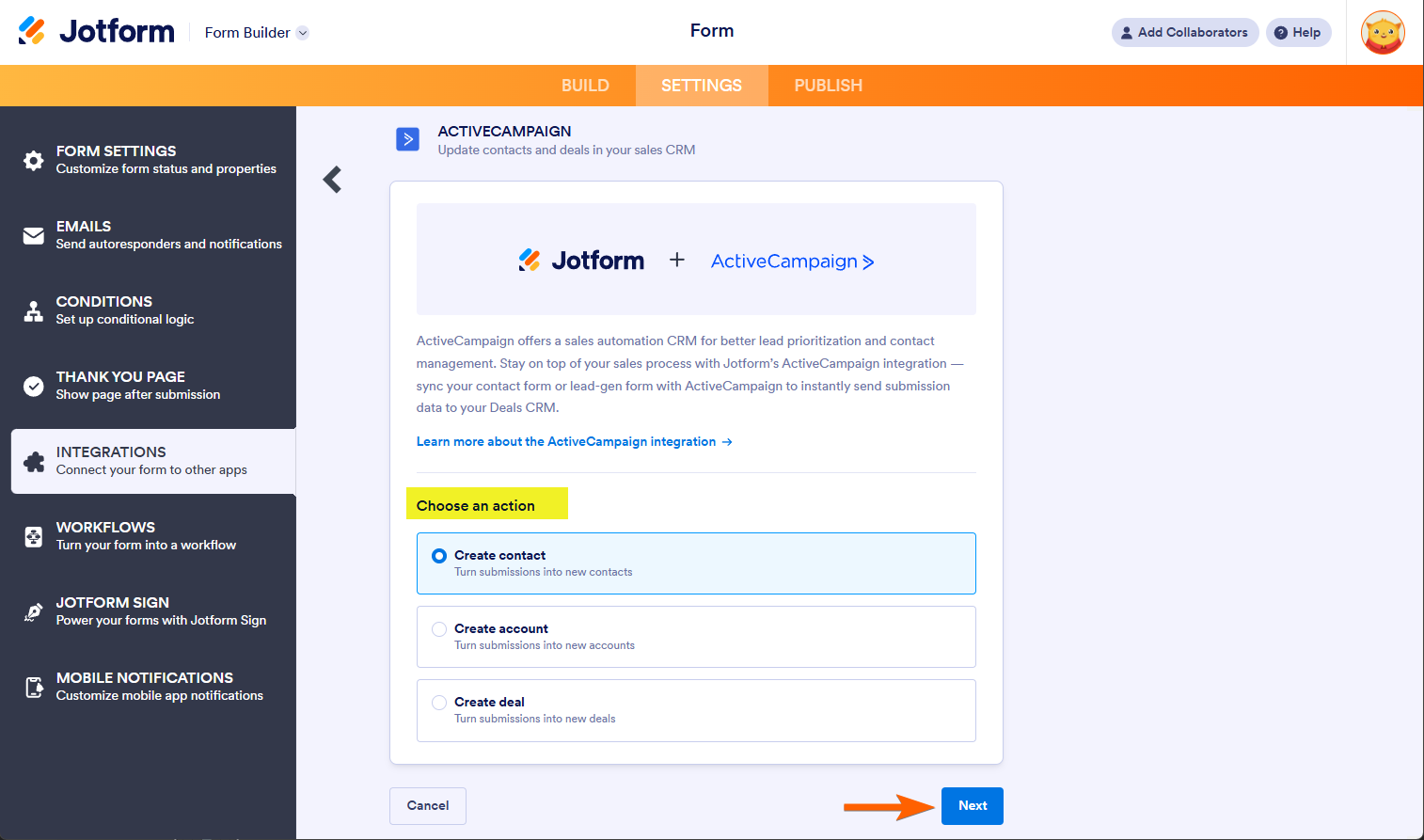The width and height of the screenshot is (1424, 840).
Task: Click the Add Collaborators button
Action: point(1184,33)
